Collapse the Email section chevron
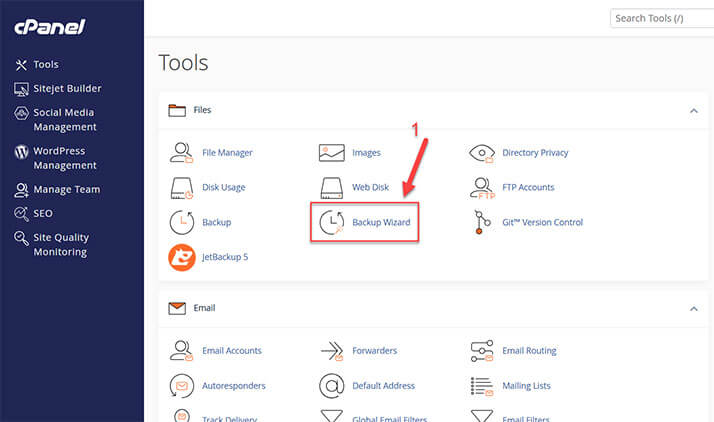 [692, 309]
